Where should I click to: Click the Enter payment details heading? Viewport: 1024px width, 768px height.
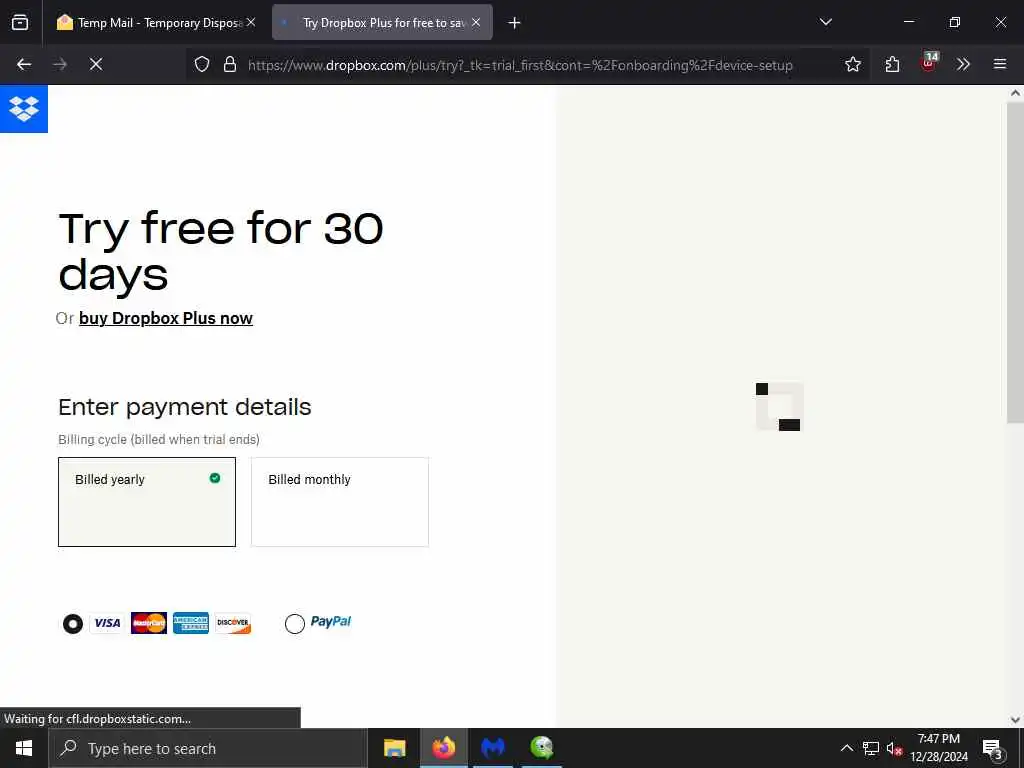[185, 408]
